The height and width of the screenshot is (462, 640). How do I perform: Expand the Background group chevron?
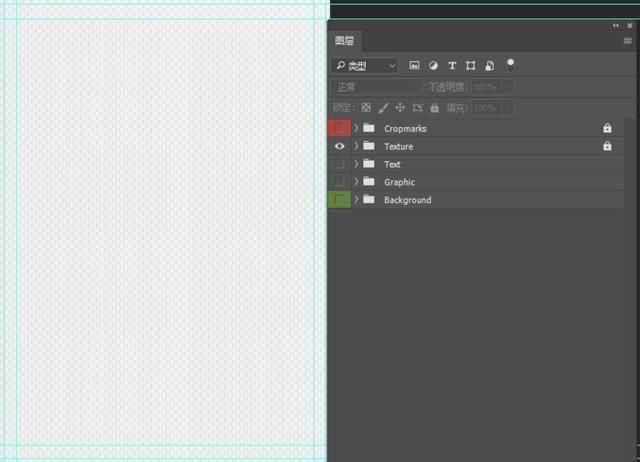pos(356,199)
